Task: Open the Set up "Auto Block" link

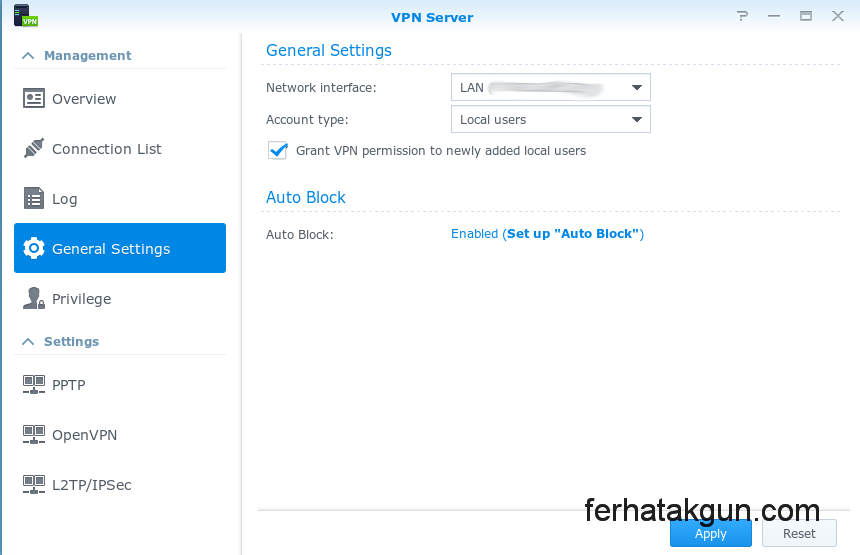Action: [x=573, y=234]
